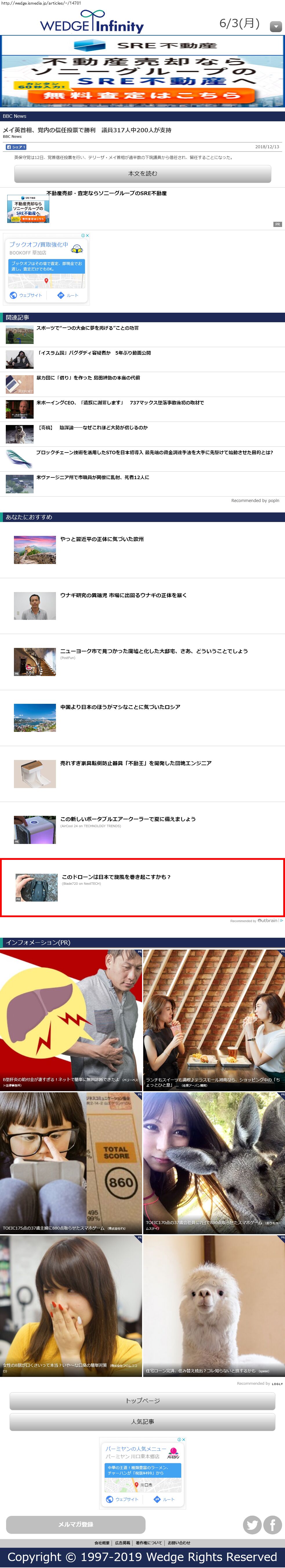The image size is (285, 1568).
Task: Click the BOOKOFF ad website globe icon
Action: [26, 295]
